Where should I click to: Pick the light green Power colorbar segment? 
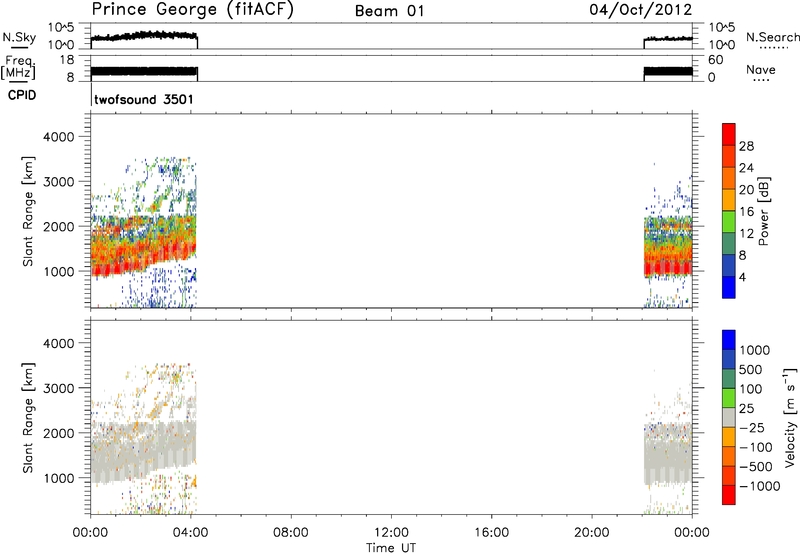coord(729,221)
